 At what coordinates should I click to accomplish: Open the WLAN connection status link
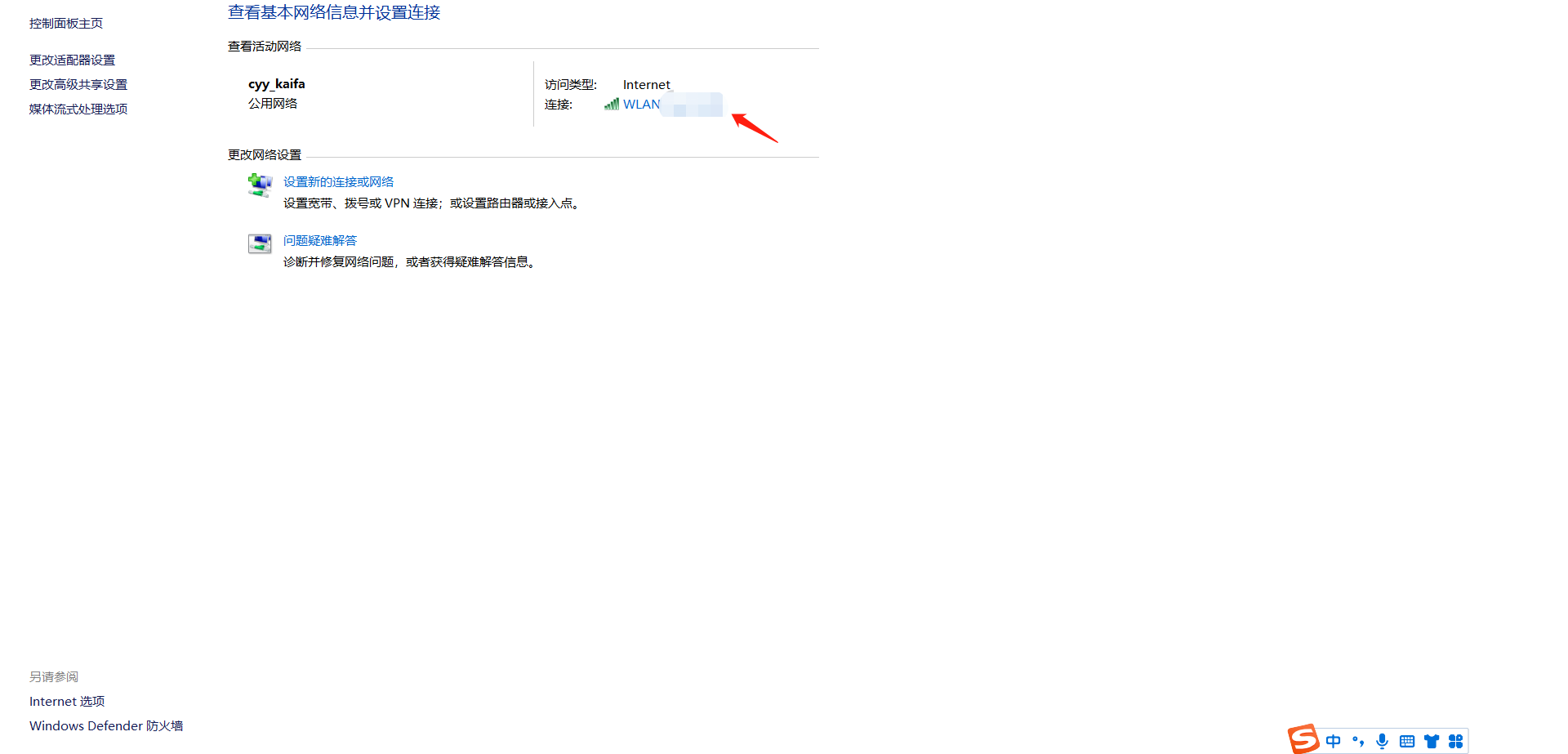click(x=642, y=105)
